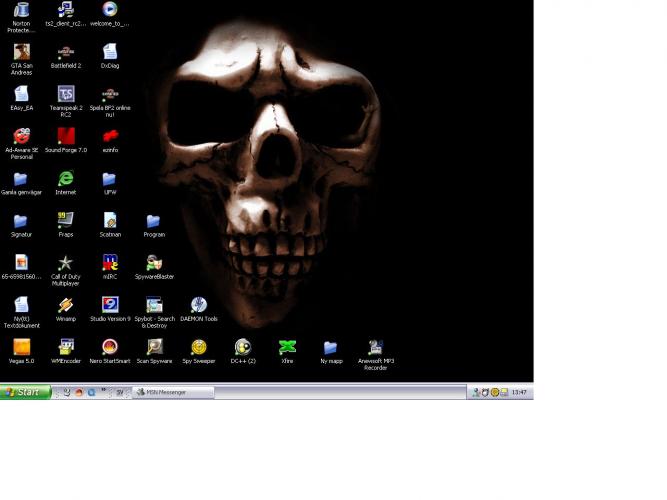Select the mIRC desktop icon
The height and width of the screenshot is (500, 667).
pyautogui.click(x=110, y=263)
